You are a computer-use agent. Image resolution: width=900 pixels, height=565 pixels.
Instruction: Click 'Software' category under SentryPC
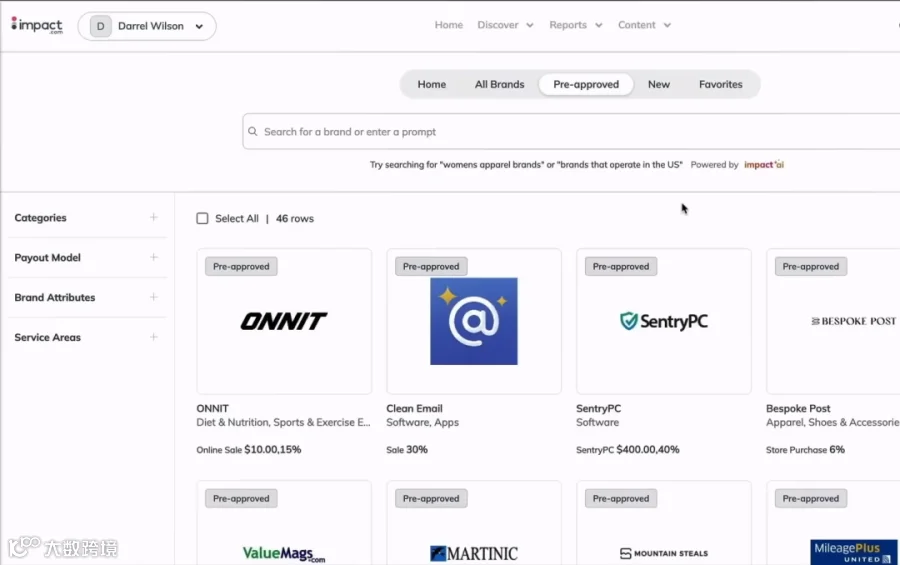(x=598, y=423)
